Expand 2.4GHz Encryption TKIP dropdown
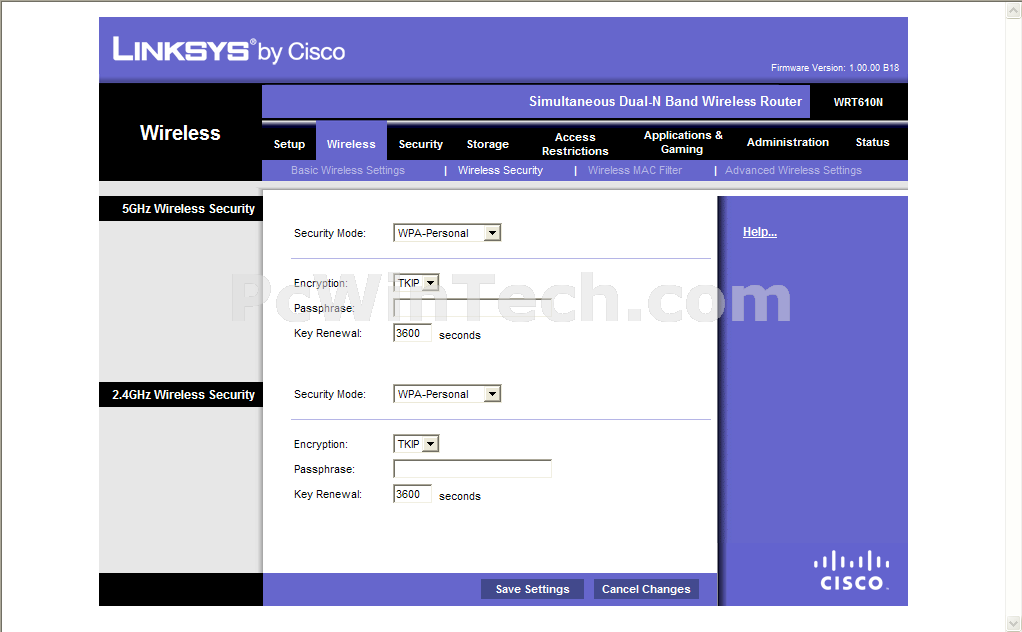The height and width of the screenshot is (632, 1022). pos(416,444)
